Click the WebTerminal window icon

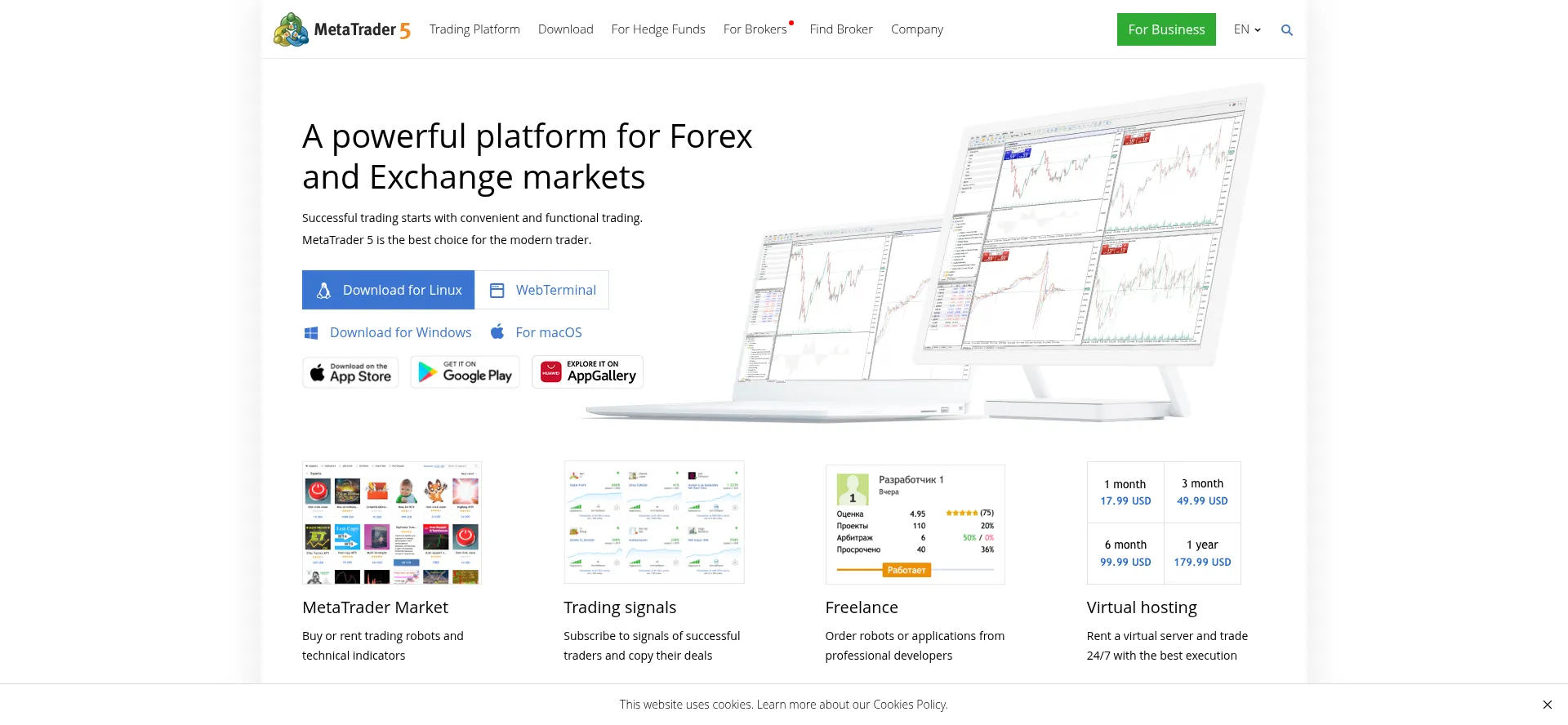pyautogui.click(x=497, y=290)
